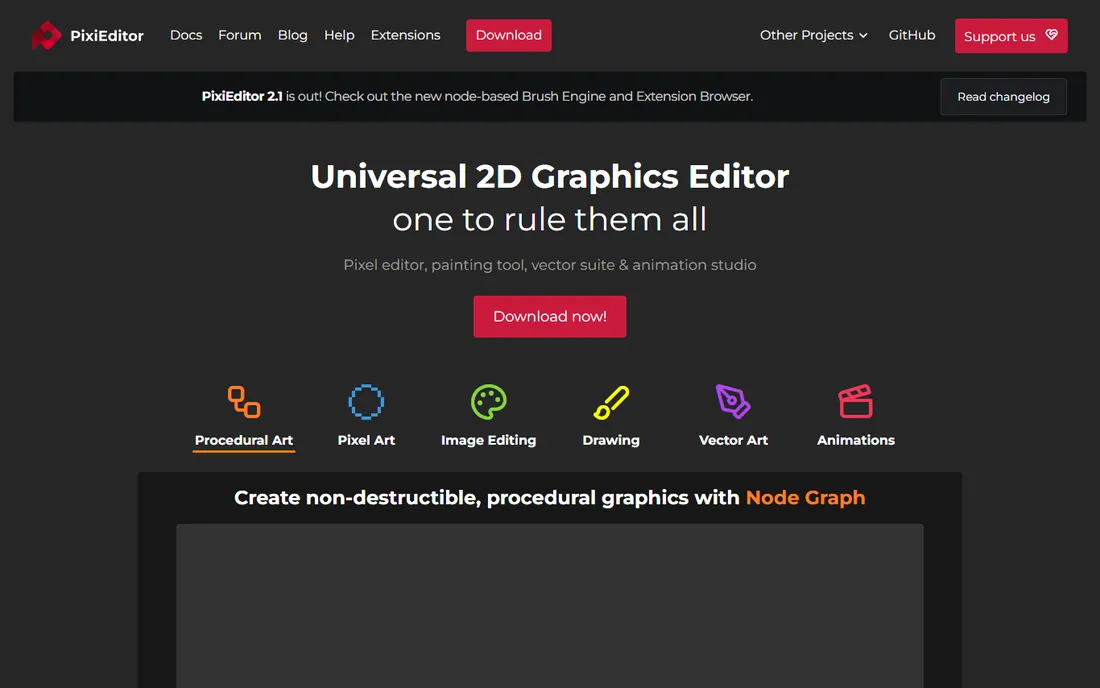This screenshot has height=688, width=1100.
Task: Expand the Other Projects dropdown
Action: [814, 35]
